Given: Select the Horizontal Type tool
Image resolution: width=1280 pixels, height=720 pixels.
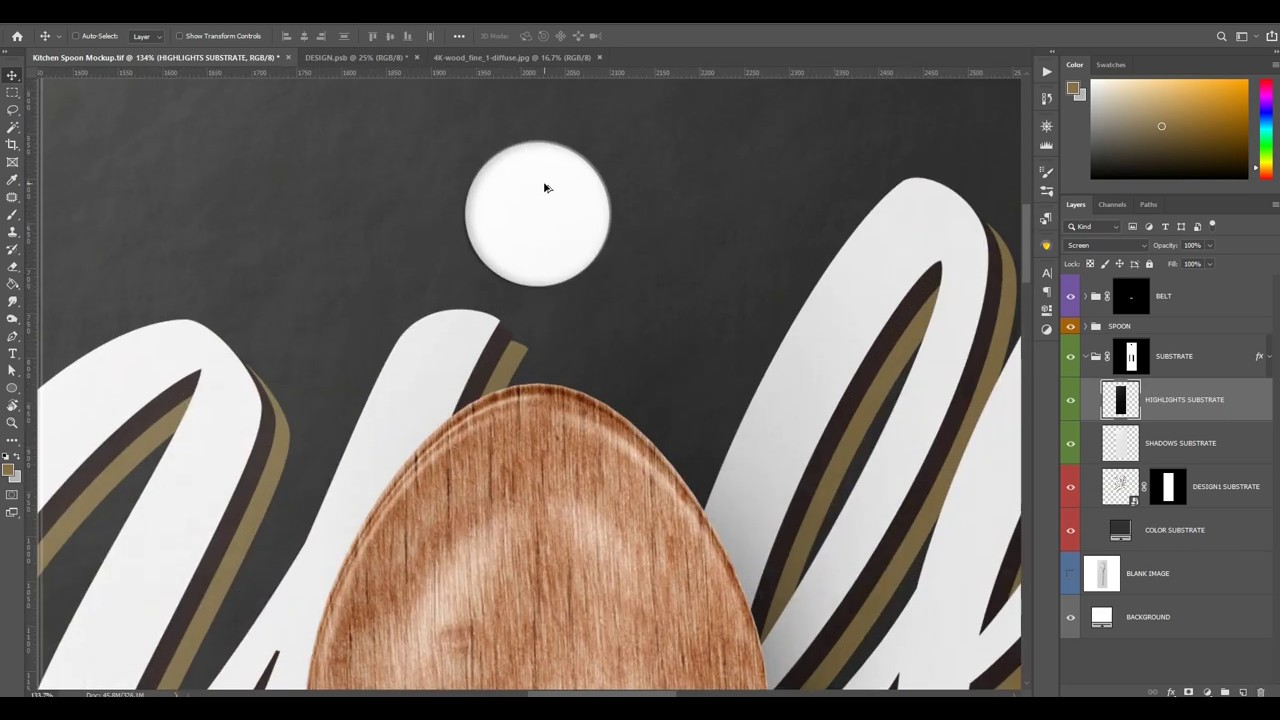Looking at the screenshot, I should [x=12, y=353].
